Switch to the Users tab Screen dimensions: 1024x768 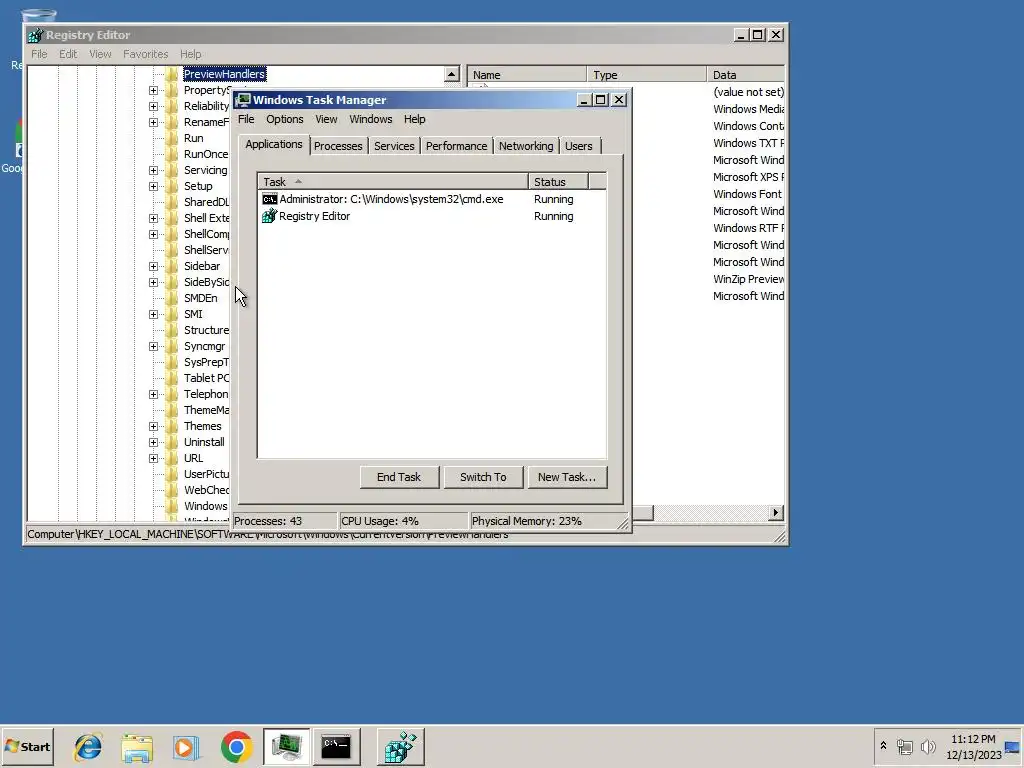579,146
